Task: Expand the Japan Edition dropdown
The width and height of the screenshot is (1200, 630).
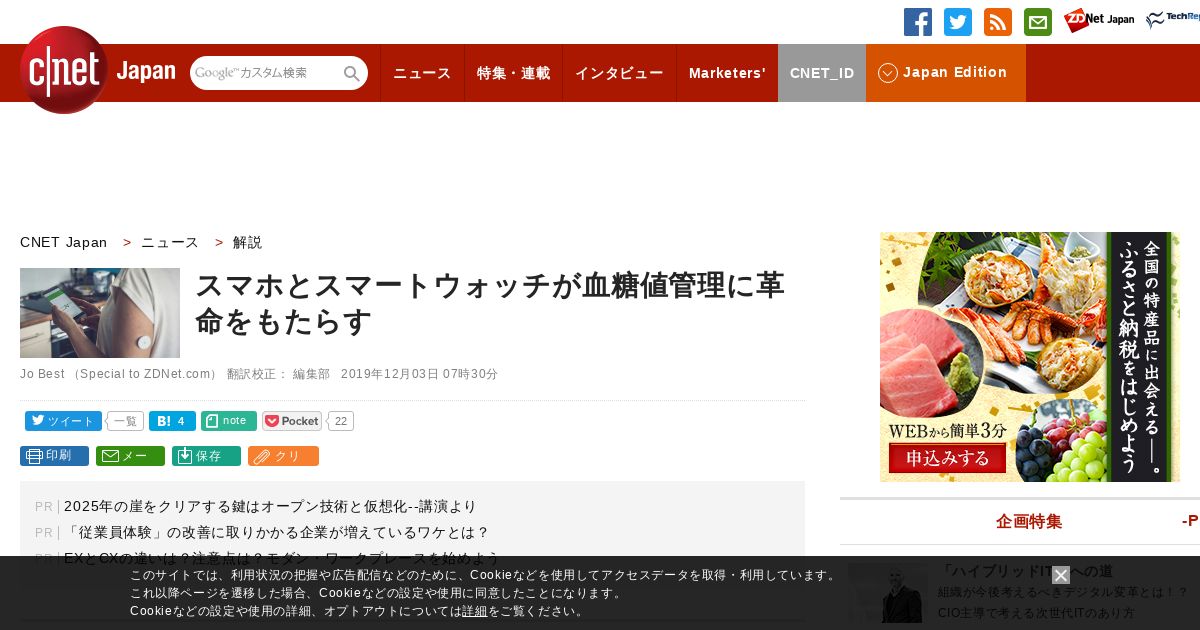Action: tap(946, 73)
